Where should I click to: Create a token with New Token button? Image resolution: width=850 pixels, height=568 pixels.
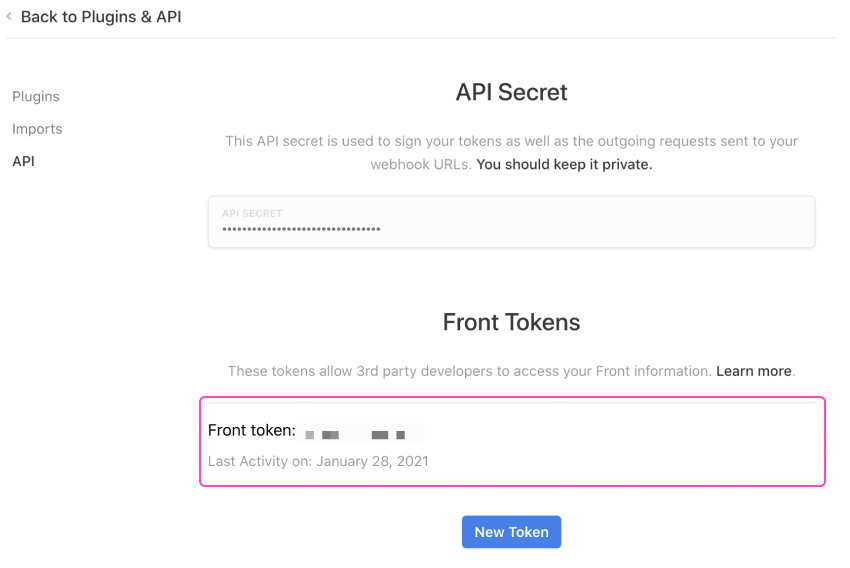pos(511,532)
